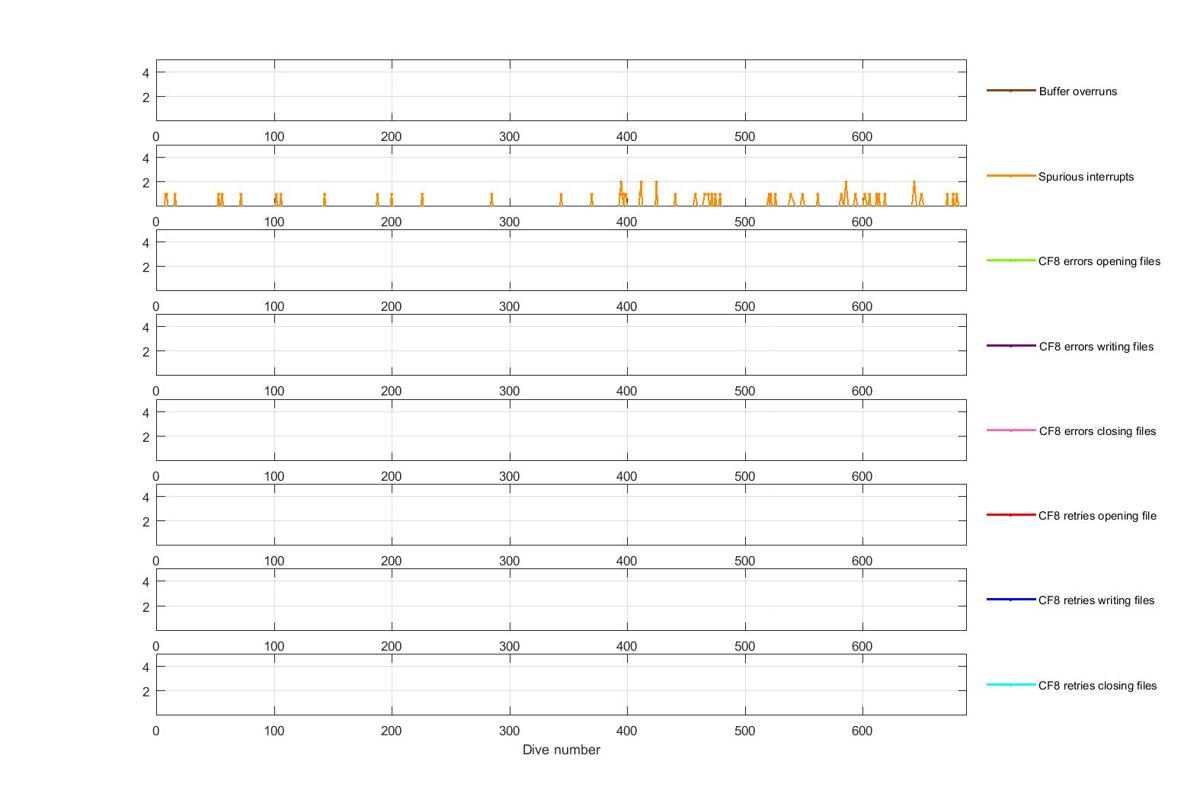Screen dimensions: 1200x804
Task: Click the orange spike near dive 370
Action: (591, 199)
